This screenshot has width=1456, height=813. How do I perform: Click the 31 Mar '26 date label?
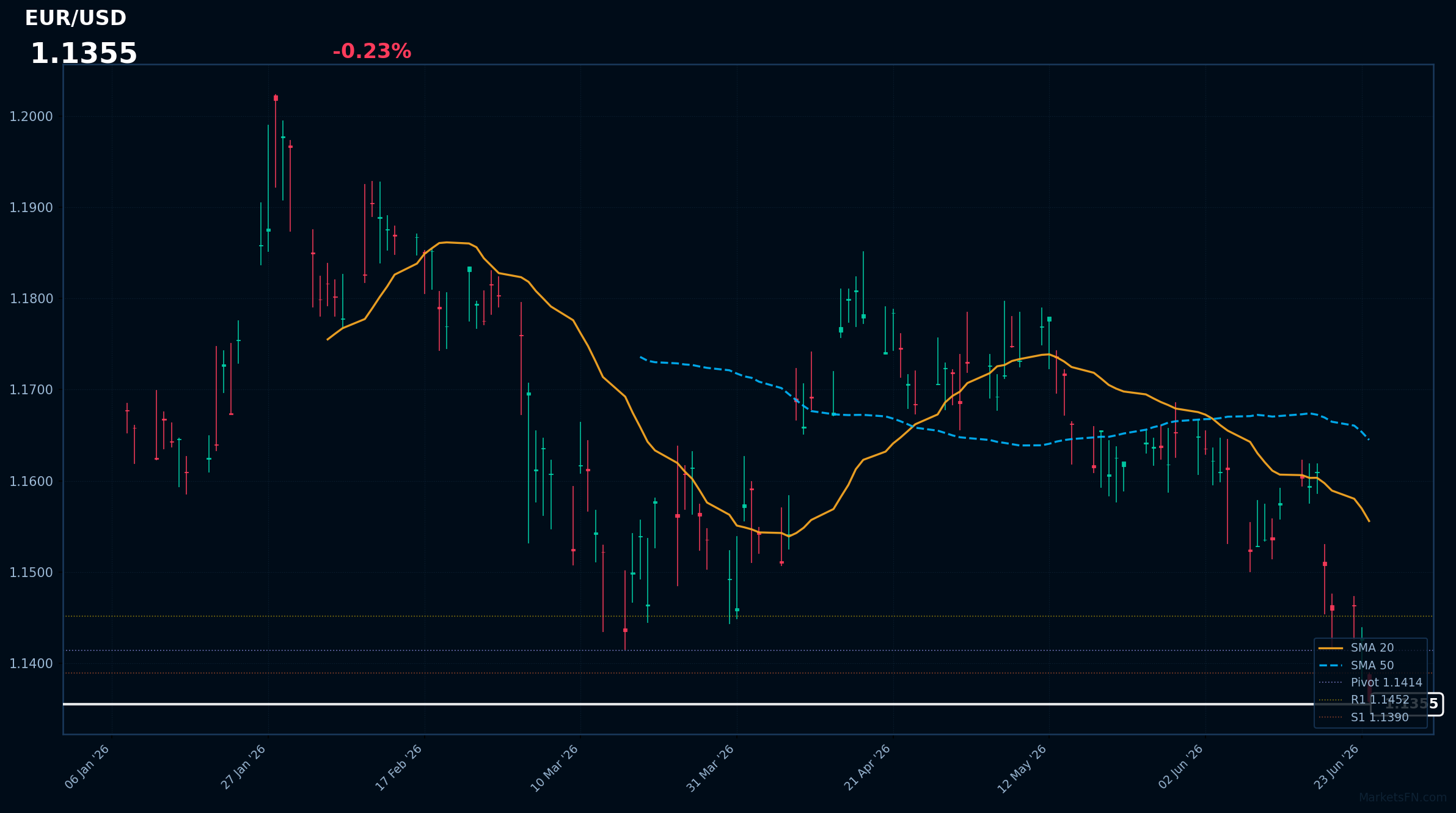click(x=710, y=768)
